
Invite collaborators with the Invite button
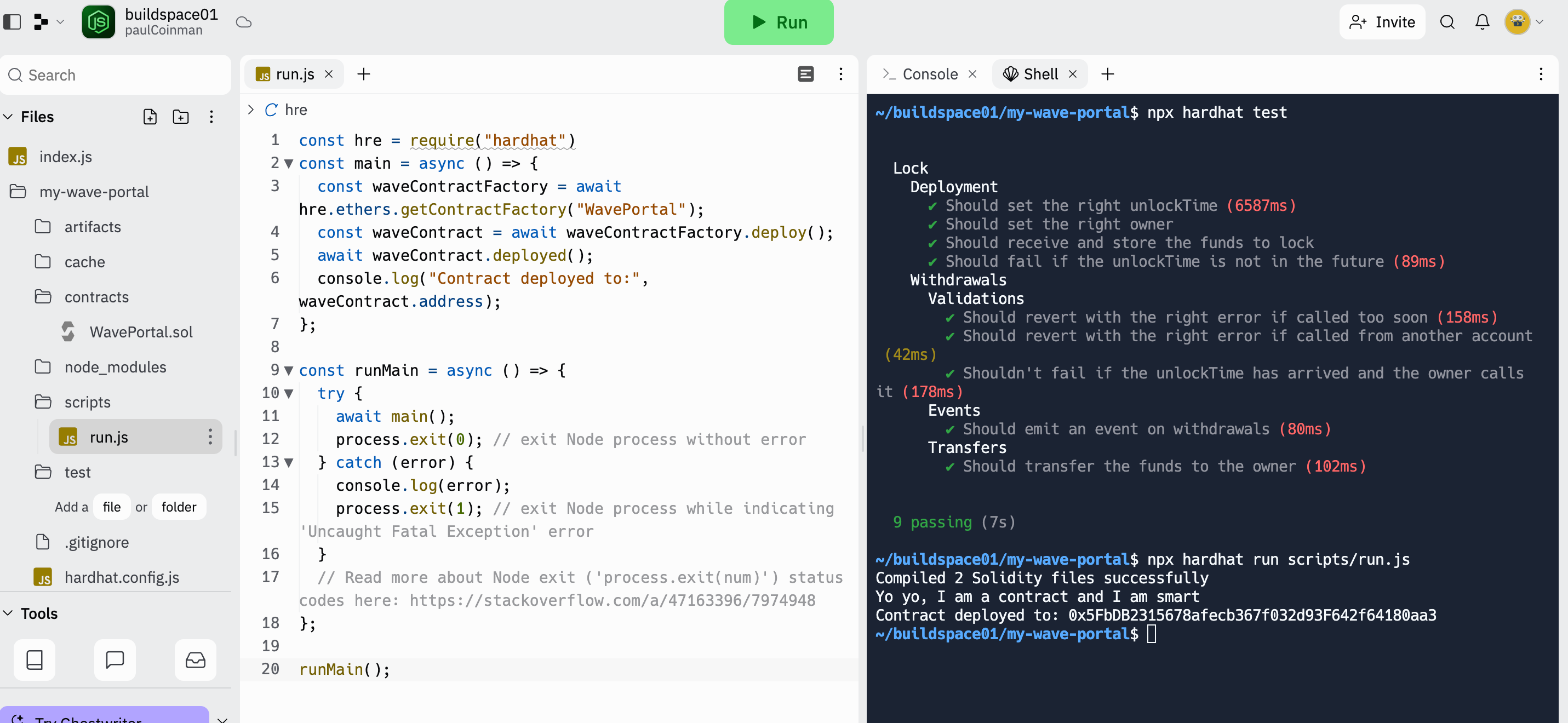(1382, 22)
